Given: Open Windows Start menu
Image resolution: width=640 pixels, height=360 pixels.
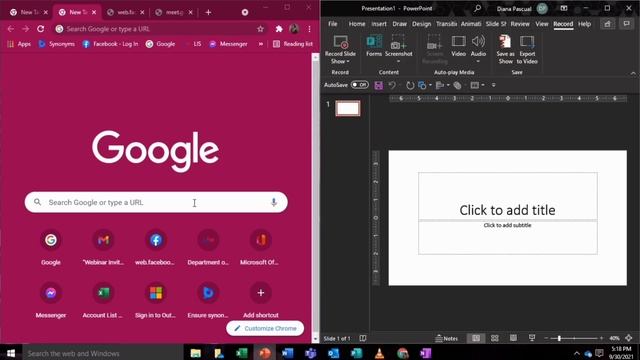Looking at the screenshot, I should tap(11, 353).
